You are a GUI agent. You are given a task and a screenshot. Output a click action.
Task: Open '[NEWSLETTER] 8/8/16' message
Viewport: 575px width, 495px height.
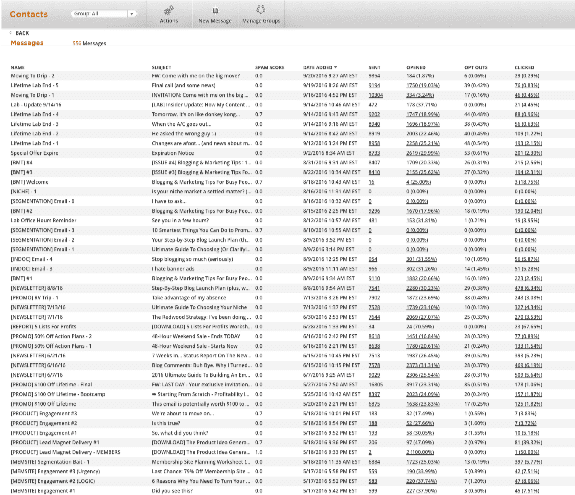click(x=37, y=288)
